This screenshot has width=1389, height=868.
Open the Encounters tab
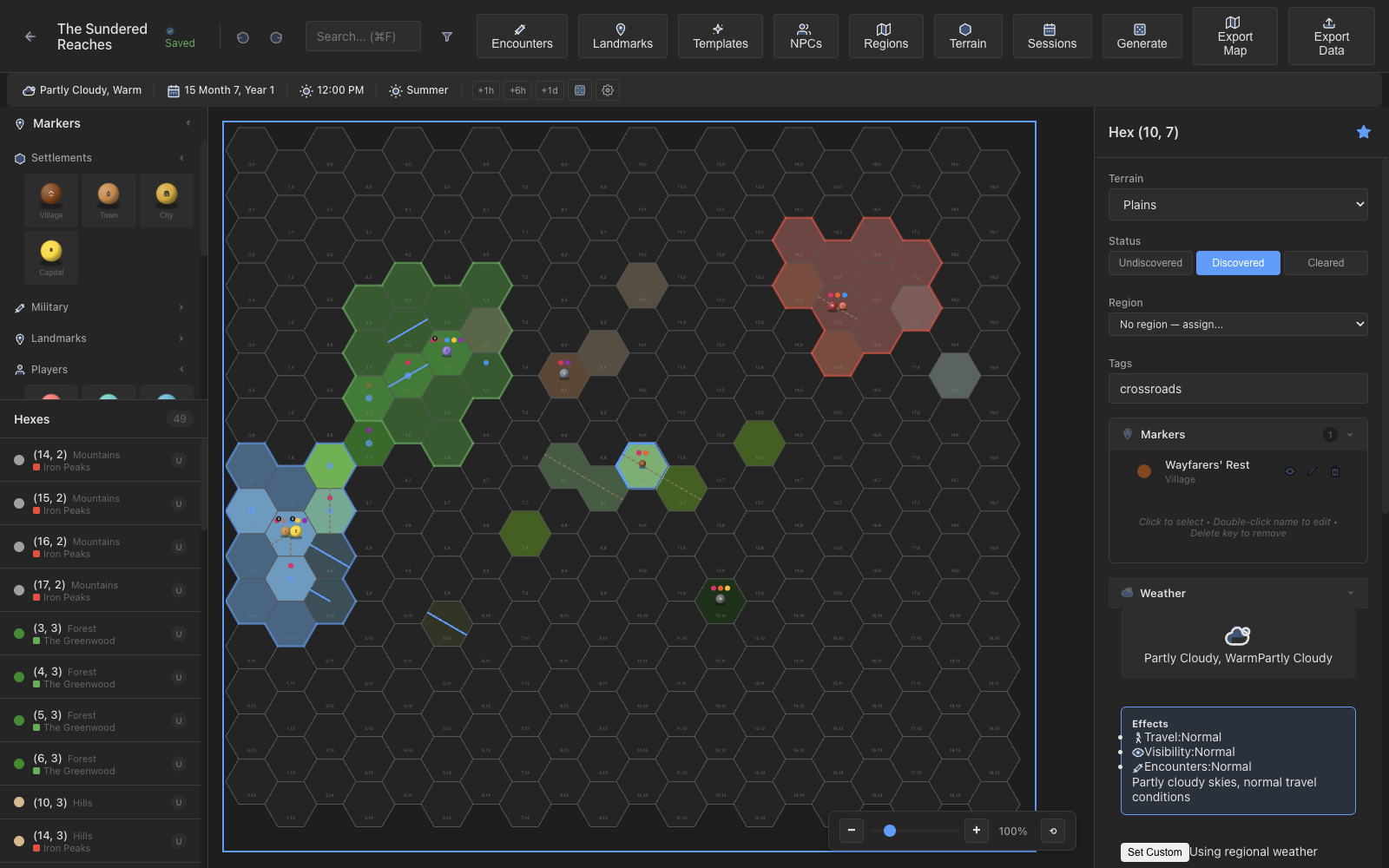(x=522, y=36)
